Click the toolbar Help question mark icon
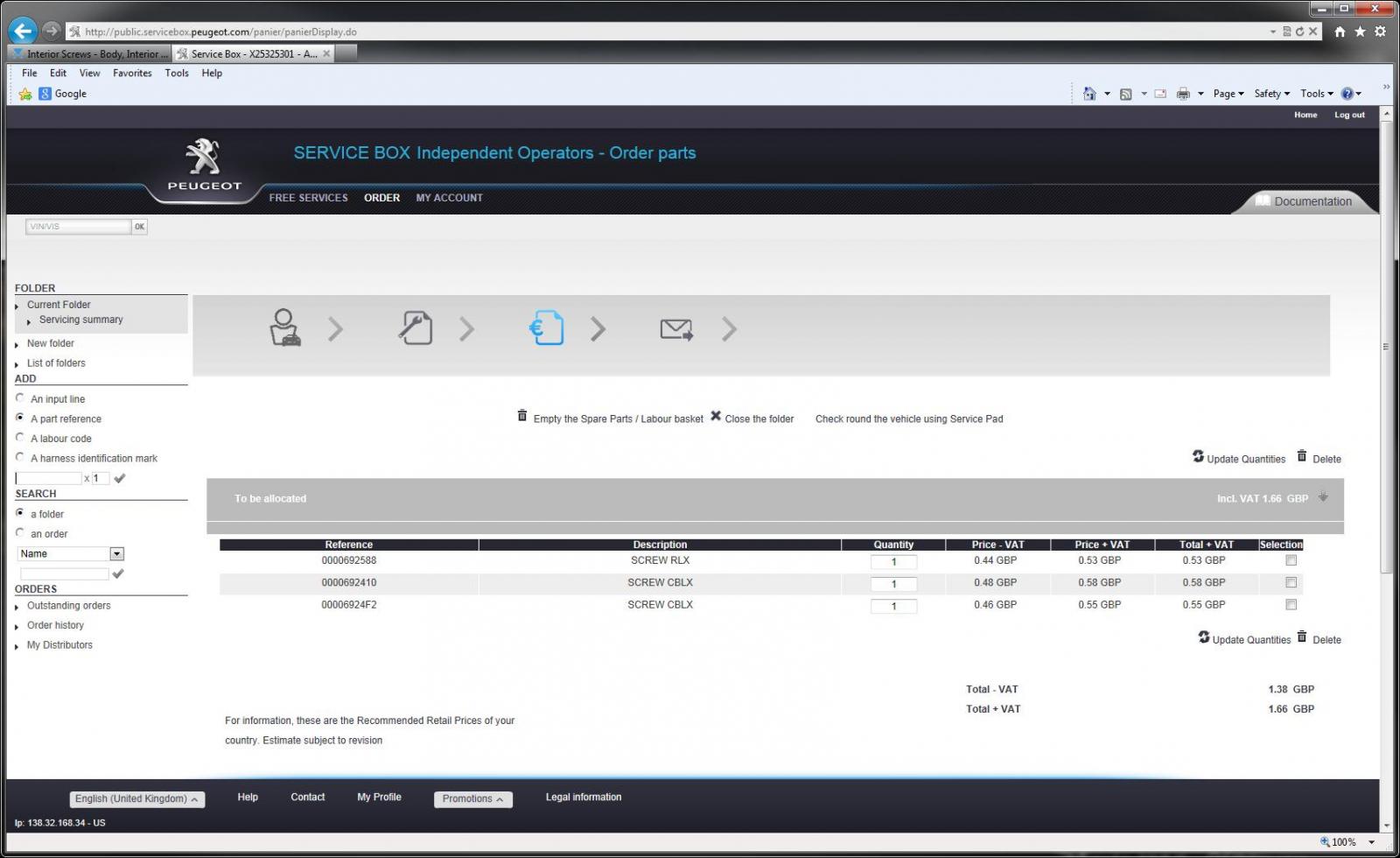 tap(1347, 94)
